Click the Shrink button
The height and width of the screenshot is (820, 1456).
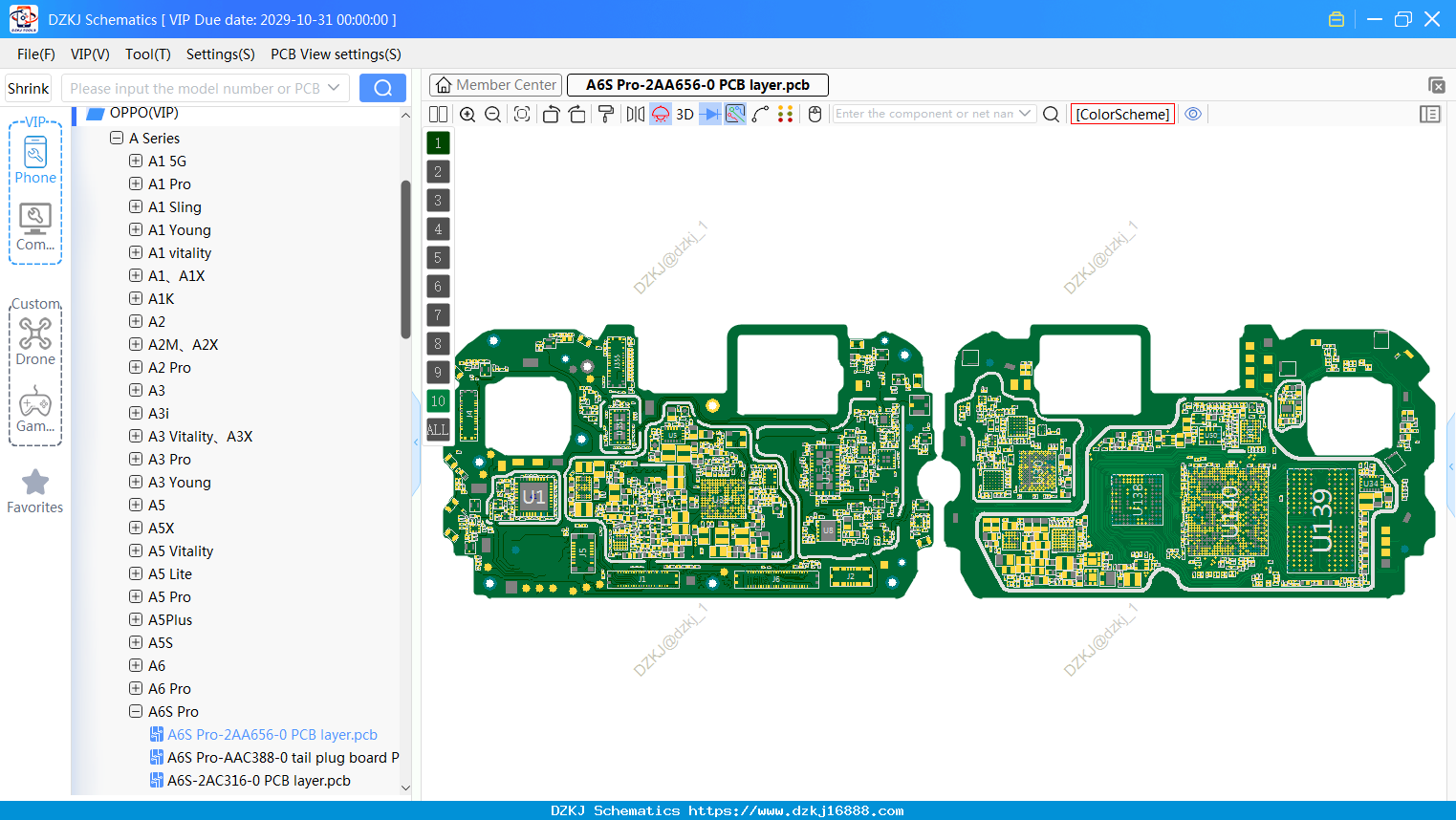point(28,88)
